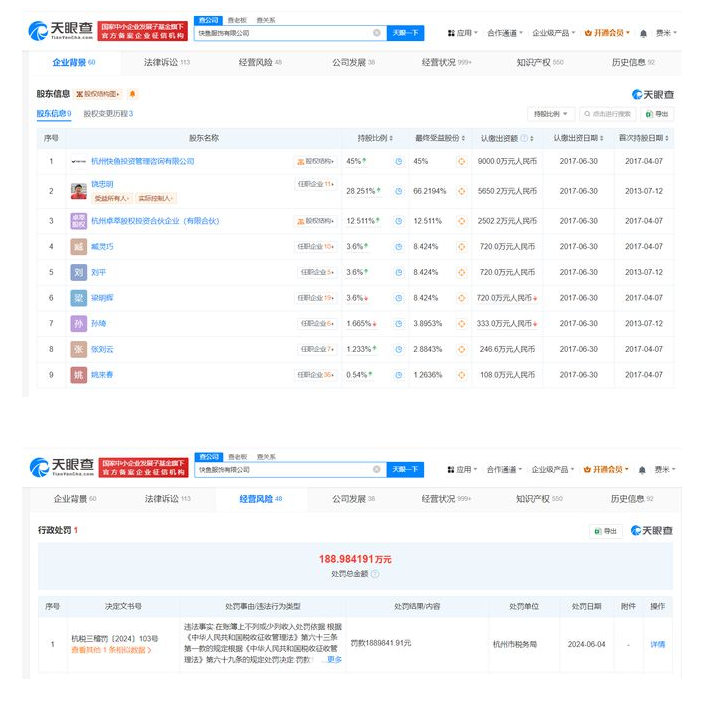Clear the top search box with X icon

coord(377,33)
